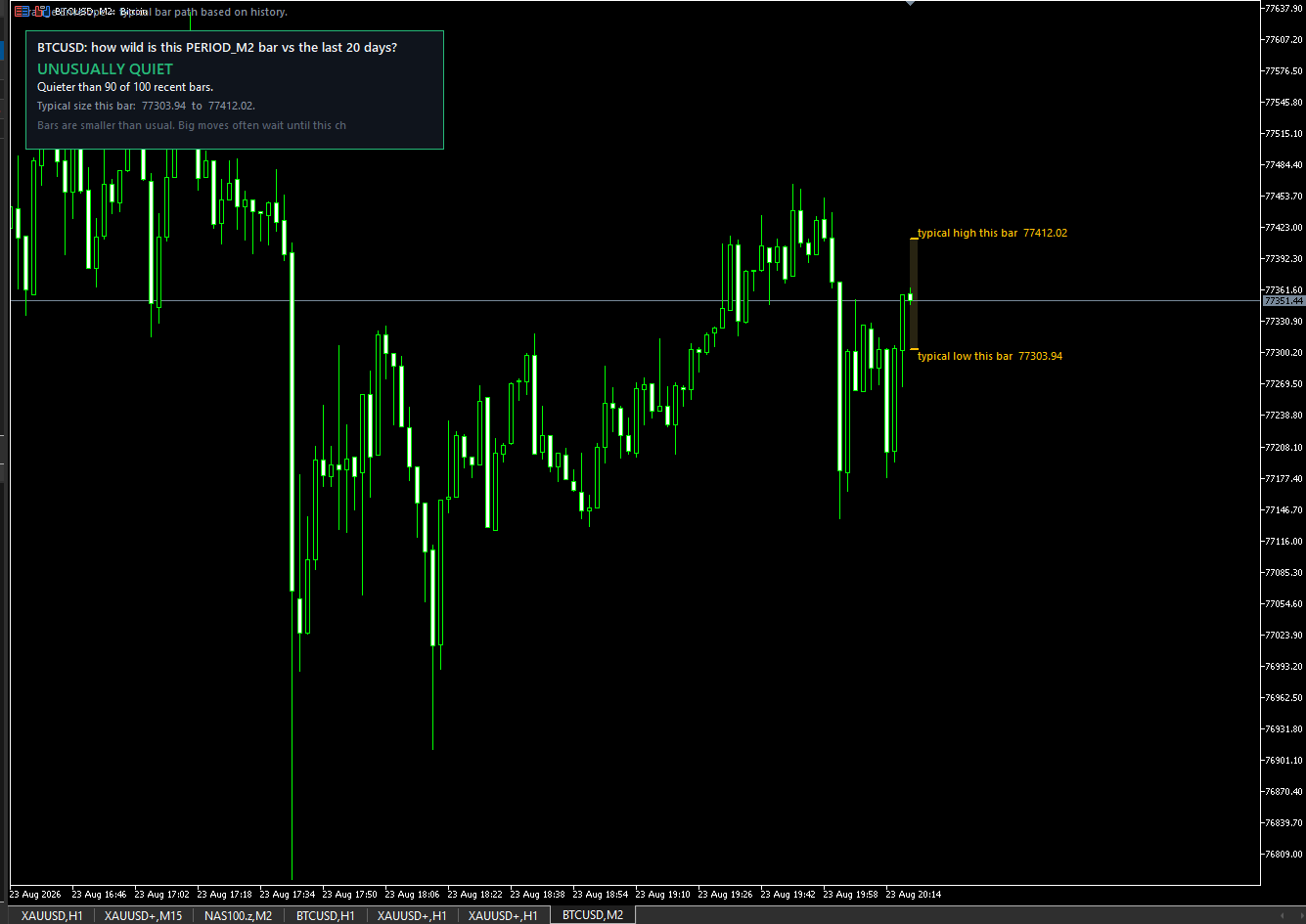The height and width of the screenshot is (924, 1306).
Task: Click the left chart-tabs scroll arrow
Action: click(1283, 915)
